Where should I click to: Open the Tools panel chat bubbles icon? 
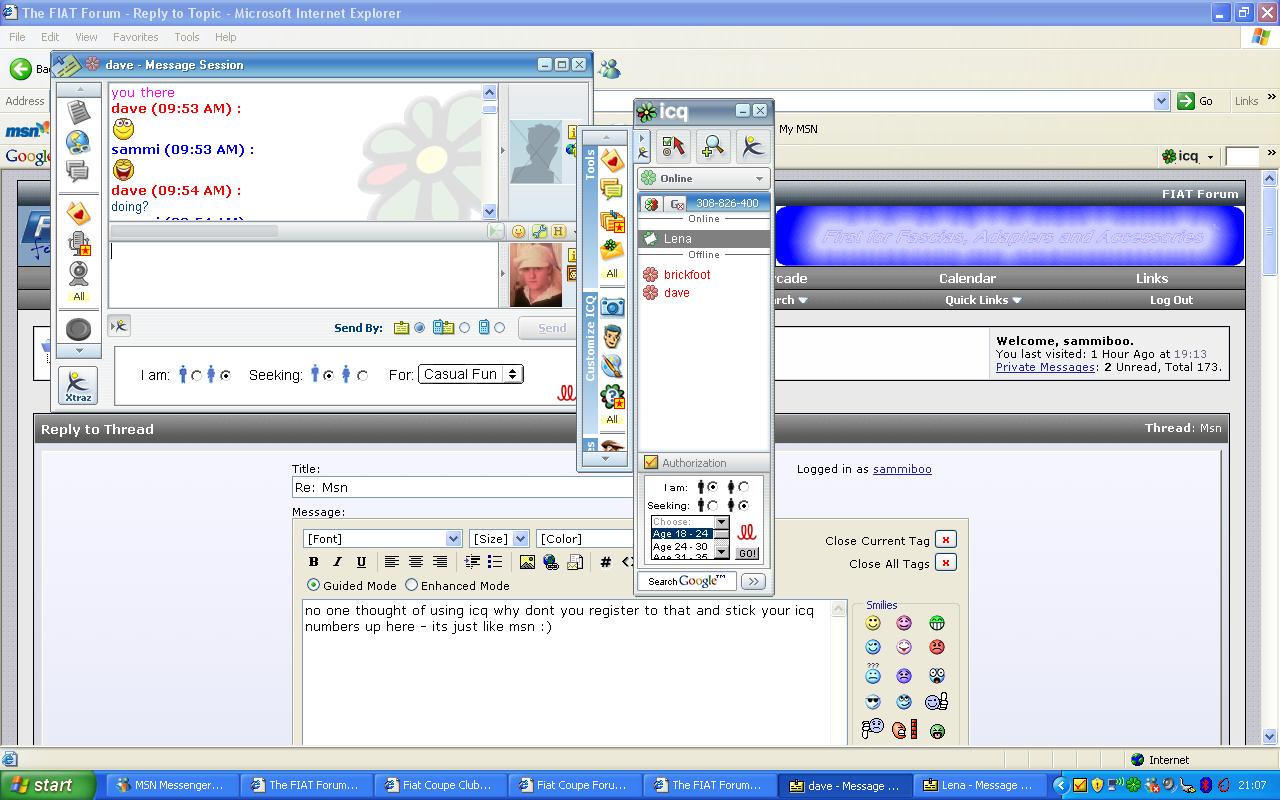click(612, 190)
